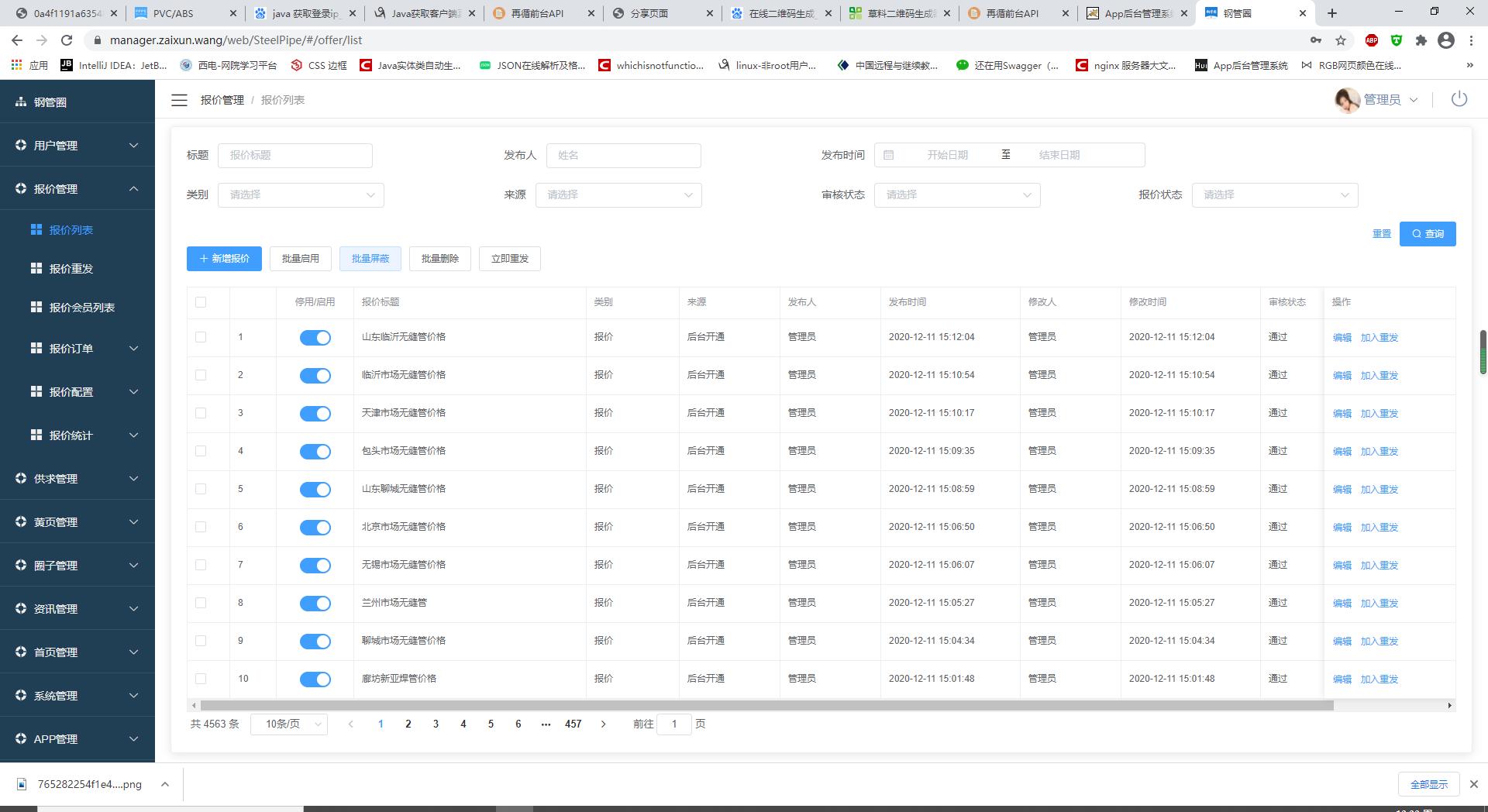Check the select-all checkbox in table header
Viewport: 1488px width, 812px height.
coord(201,302)
